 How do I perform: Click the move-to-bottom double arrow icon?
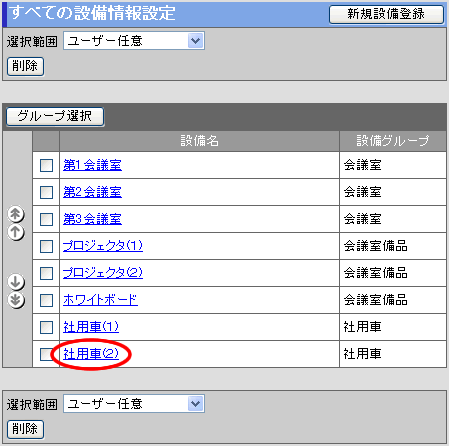click(16, 300)
